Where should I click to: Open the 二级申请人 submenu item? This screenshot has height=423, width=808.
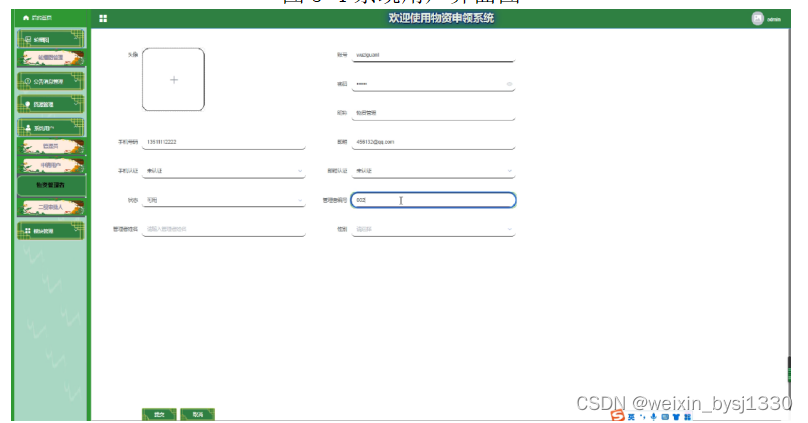coord(51,207)
